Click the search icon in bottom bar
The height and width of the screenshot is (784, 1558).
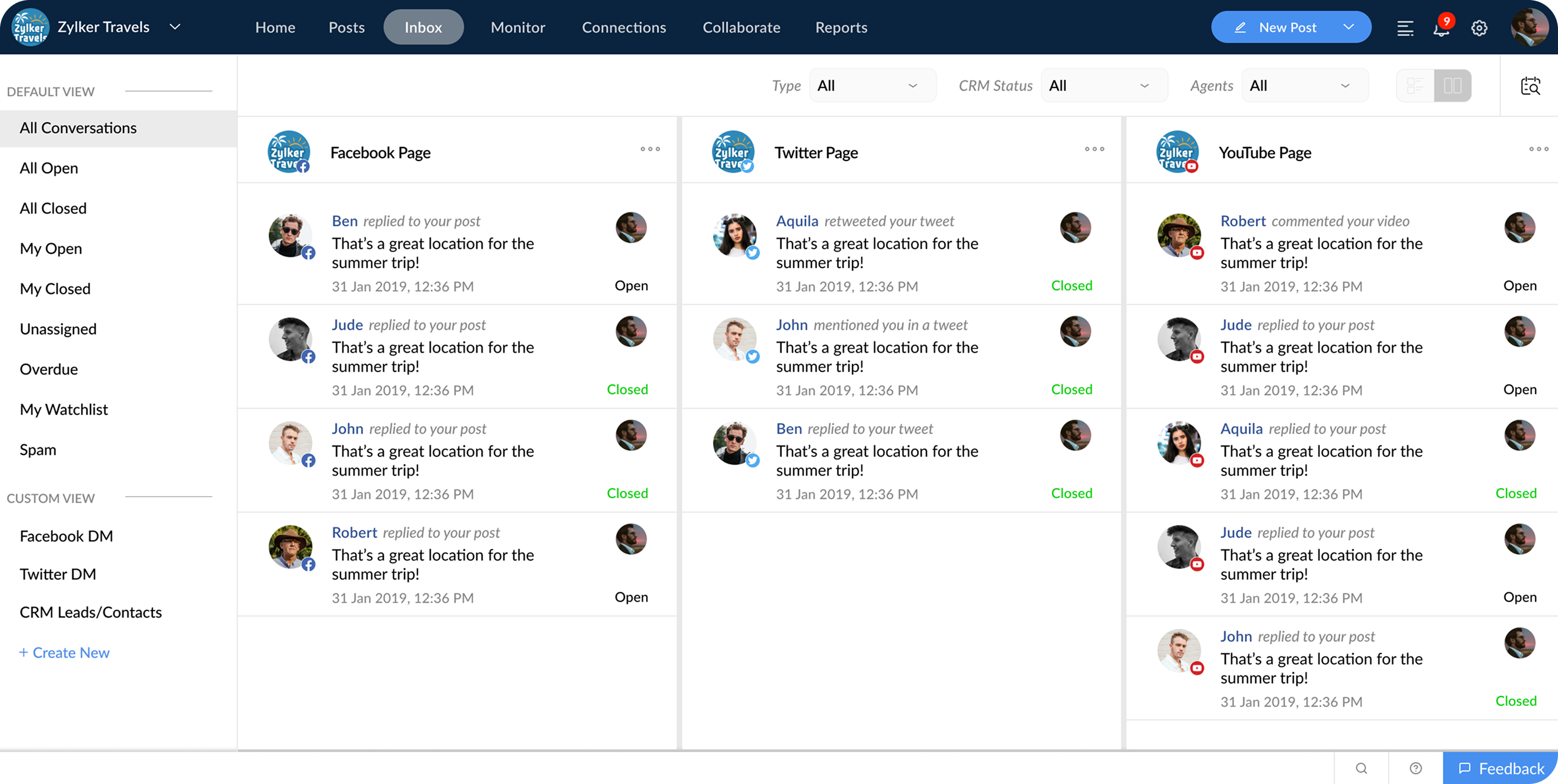1361,768
